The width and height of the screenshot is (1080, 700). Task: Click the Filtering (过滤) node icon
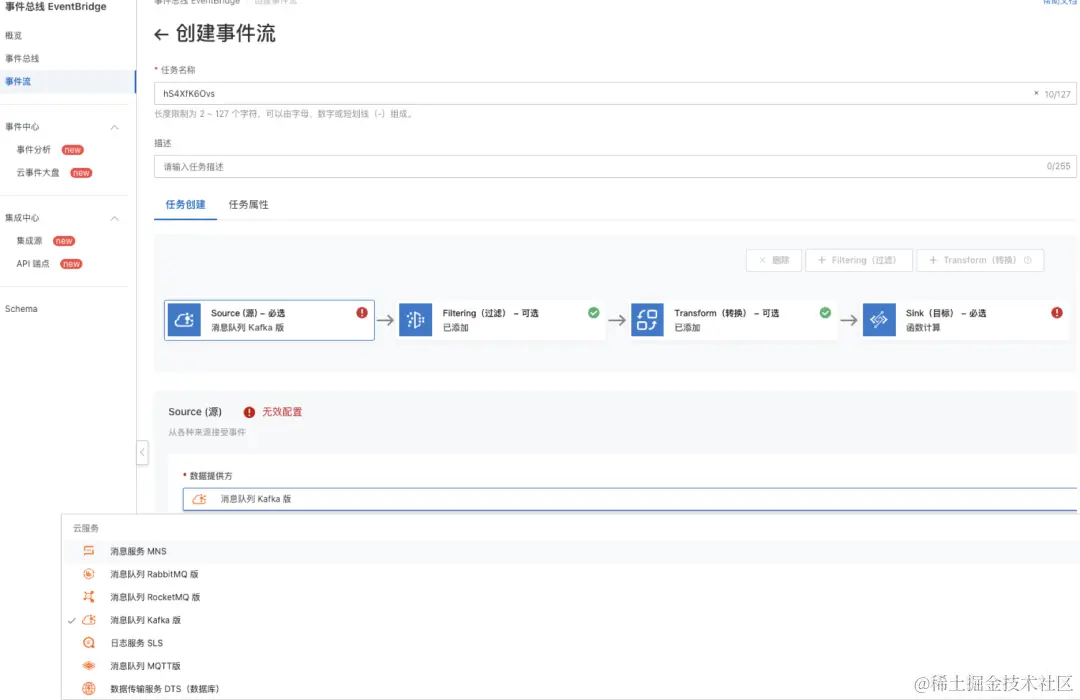pyautogui.click(x=416, y=319)
